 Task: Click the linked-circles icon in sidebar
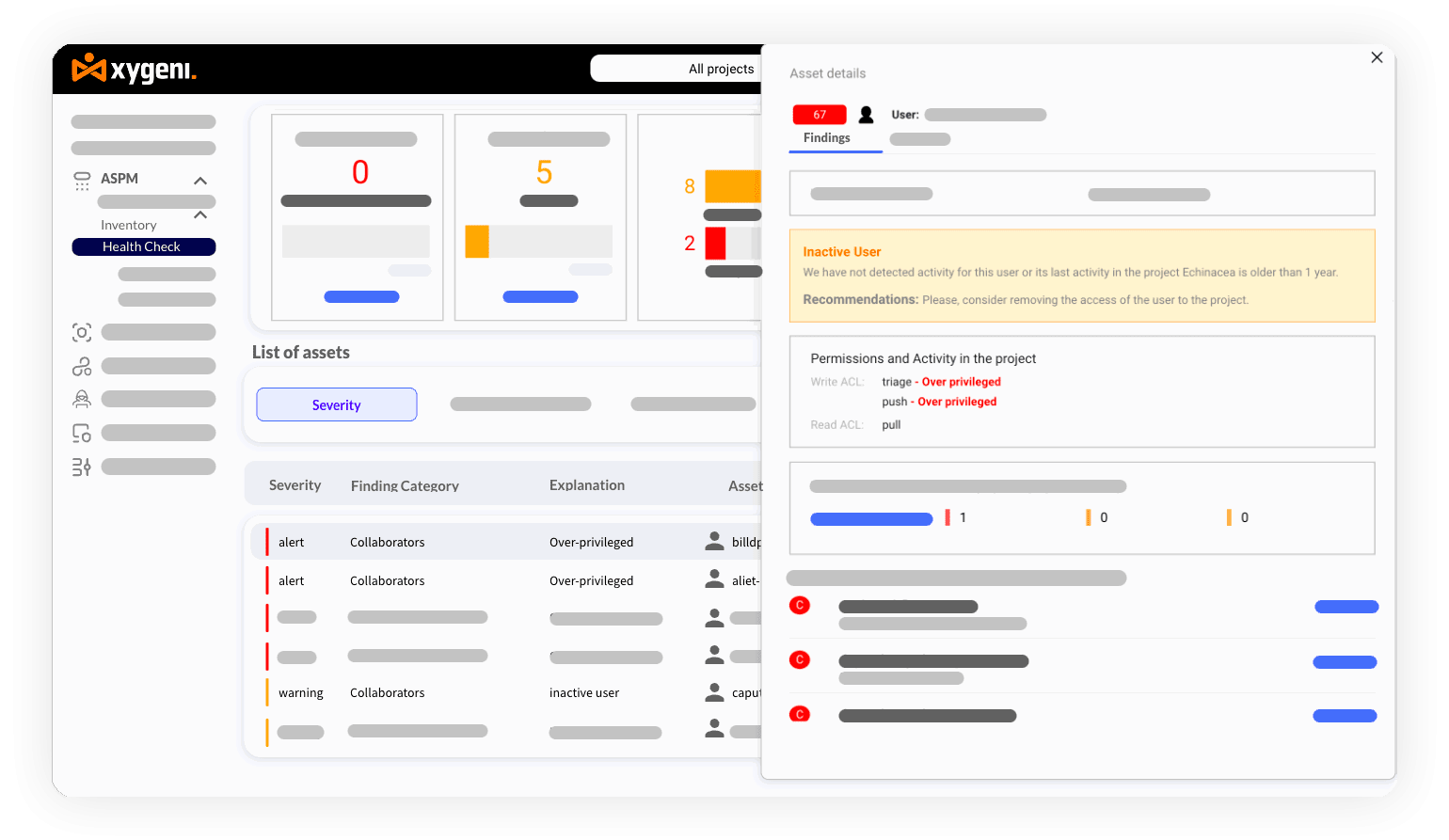[82, 366]
